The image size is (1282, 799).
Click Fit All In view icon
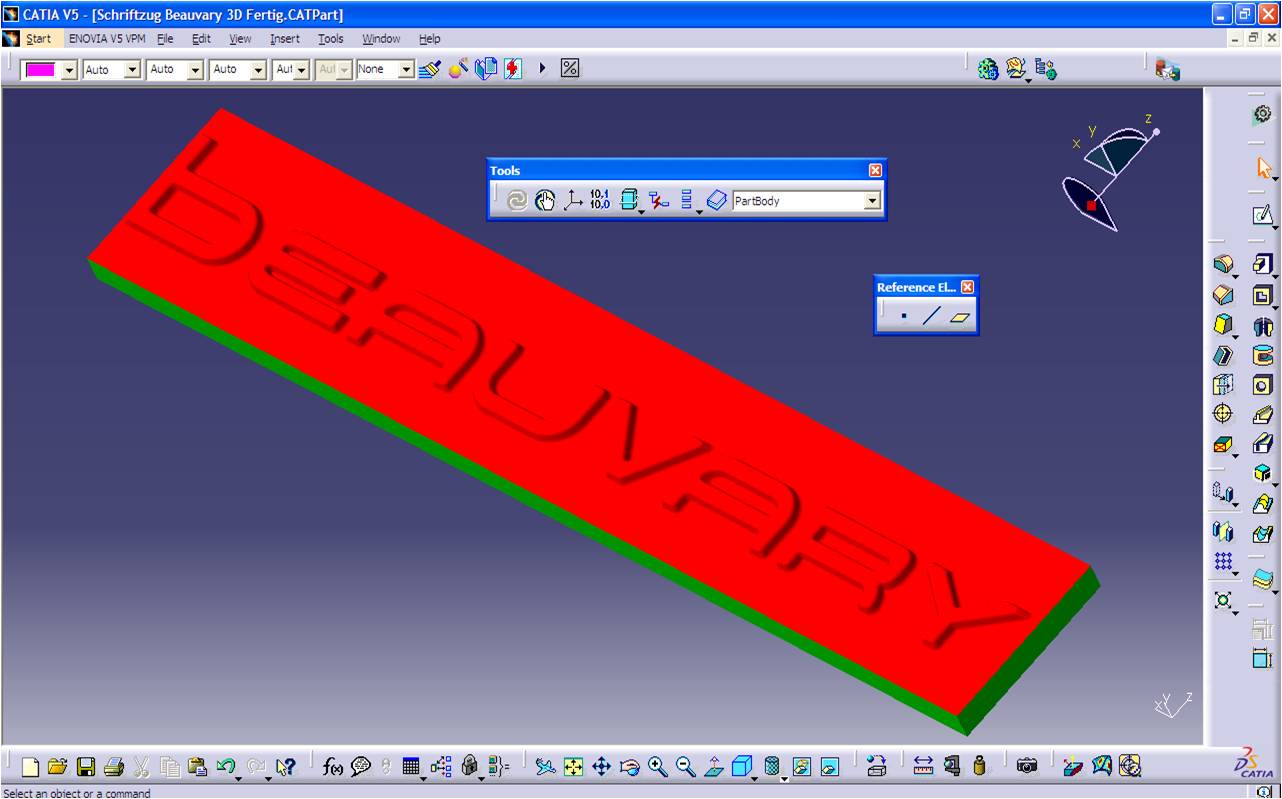pyautogui.click(x=573, y=767)
